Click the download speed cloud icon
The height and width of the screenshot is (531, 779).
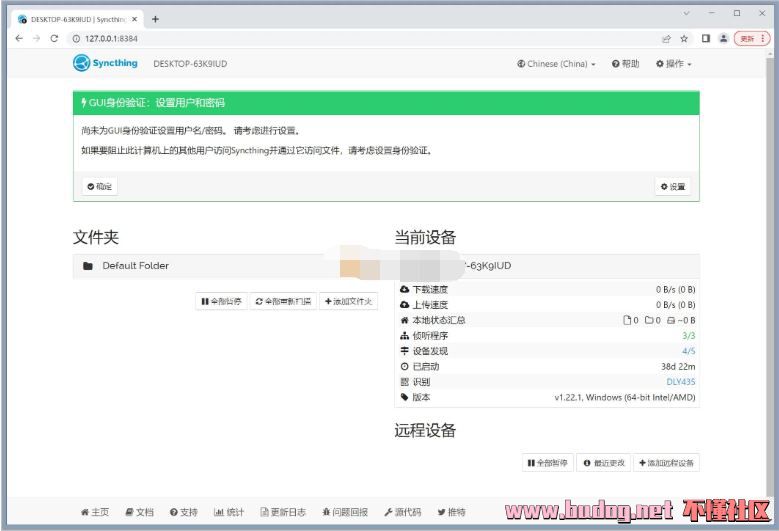click(x=404, y=289)
